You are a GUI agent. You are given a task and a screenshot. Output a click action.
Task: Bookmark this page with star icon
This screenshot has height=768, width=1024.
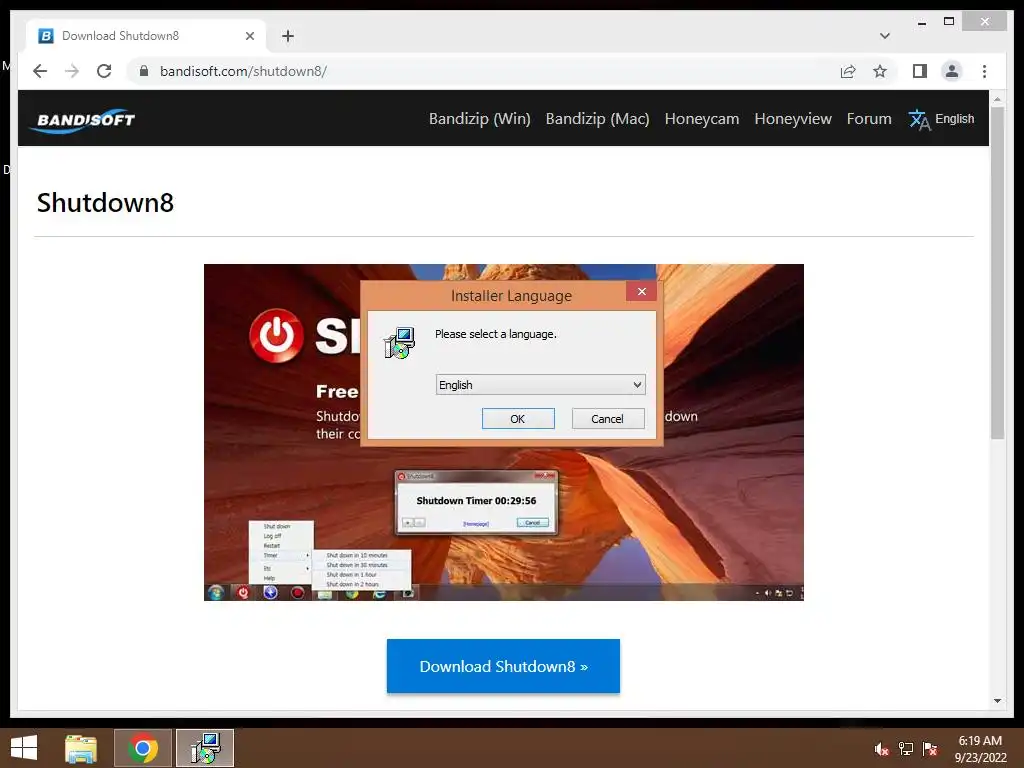880,71
